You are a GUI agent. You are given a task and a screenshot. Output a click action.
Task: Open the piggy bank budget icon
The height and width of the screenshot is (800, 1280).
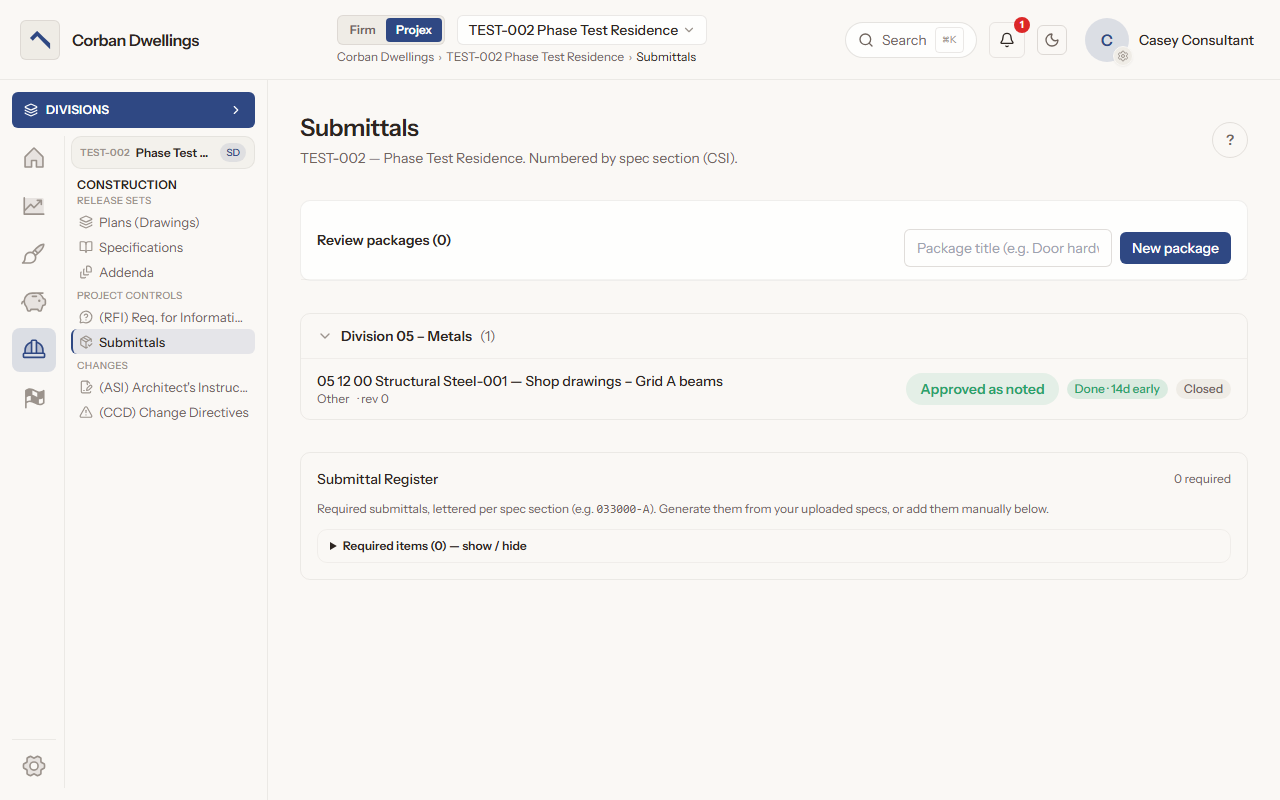click(x=34, y=302)
